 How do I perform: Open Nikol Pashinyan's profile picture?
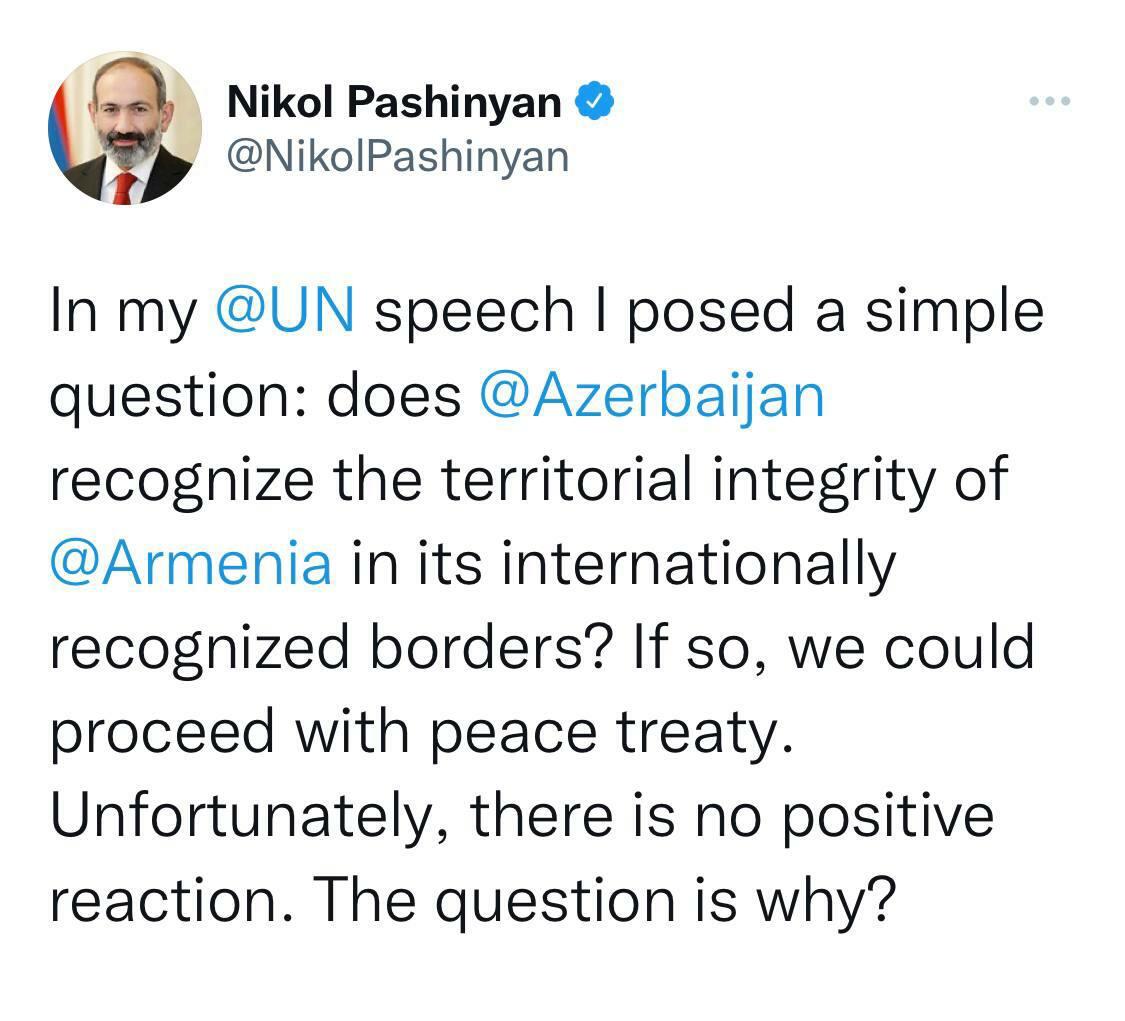pyautogui.click(x=125, y=128)
